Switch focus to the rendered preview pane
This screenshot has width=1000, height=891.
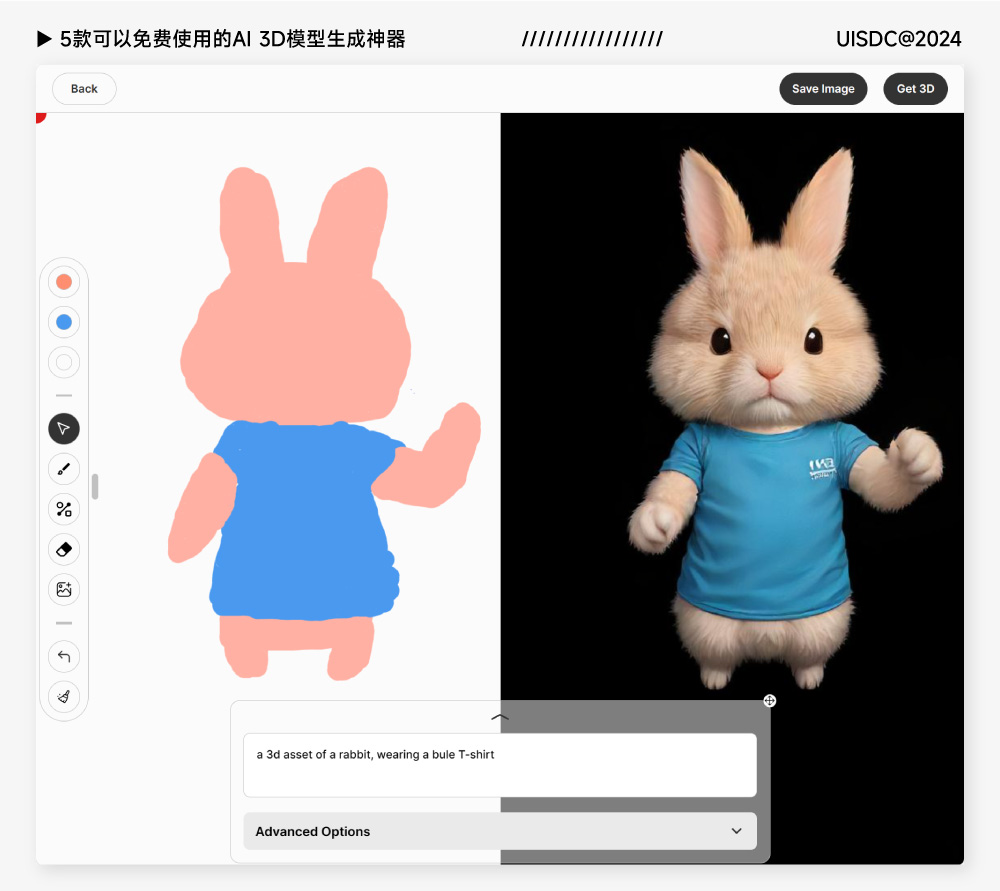click(730, 400)
